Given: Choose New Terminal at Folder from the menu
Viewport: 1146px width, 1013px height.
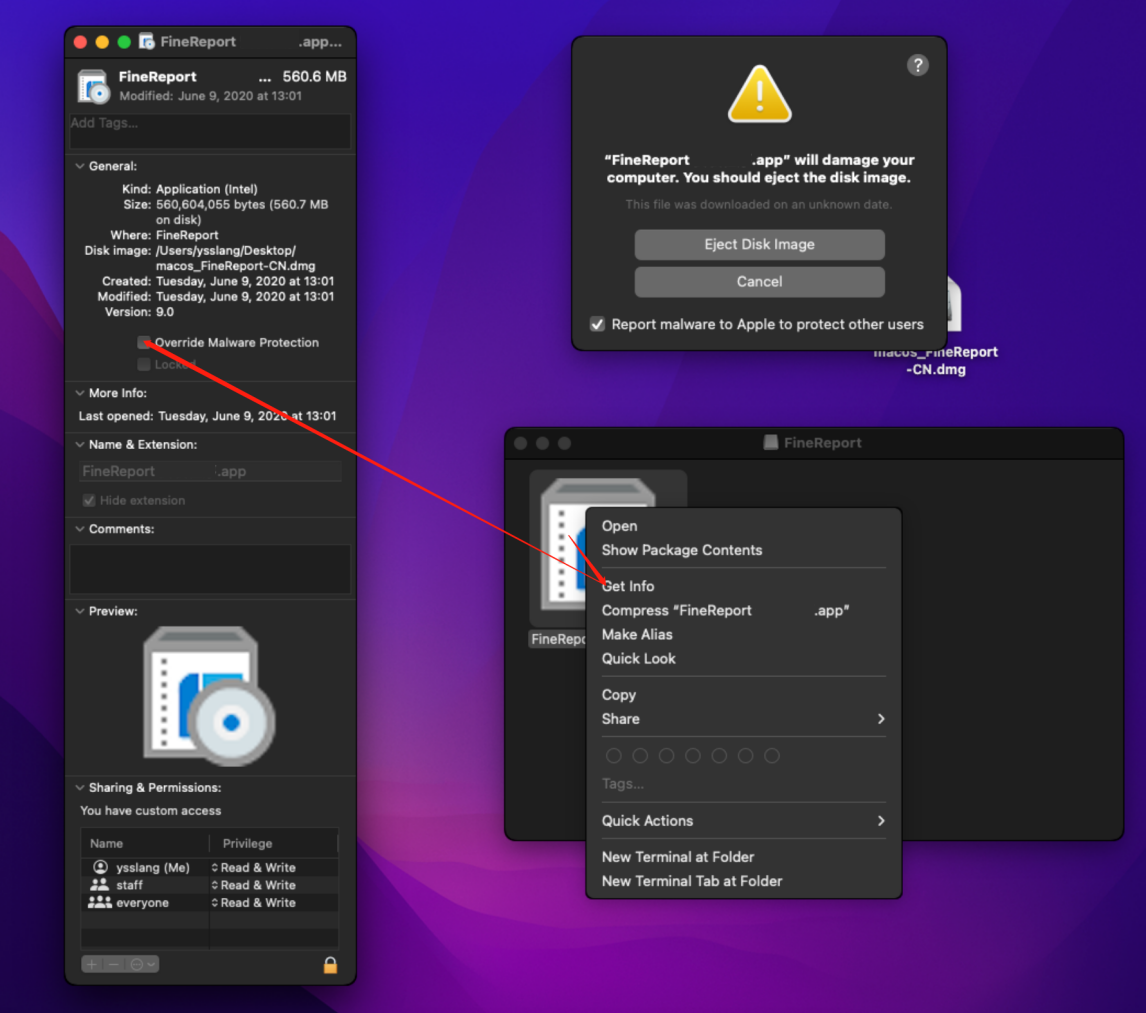Looking at the screenshot, I should 678,857.
